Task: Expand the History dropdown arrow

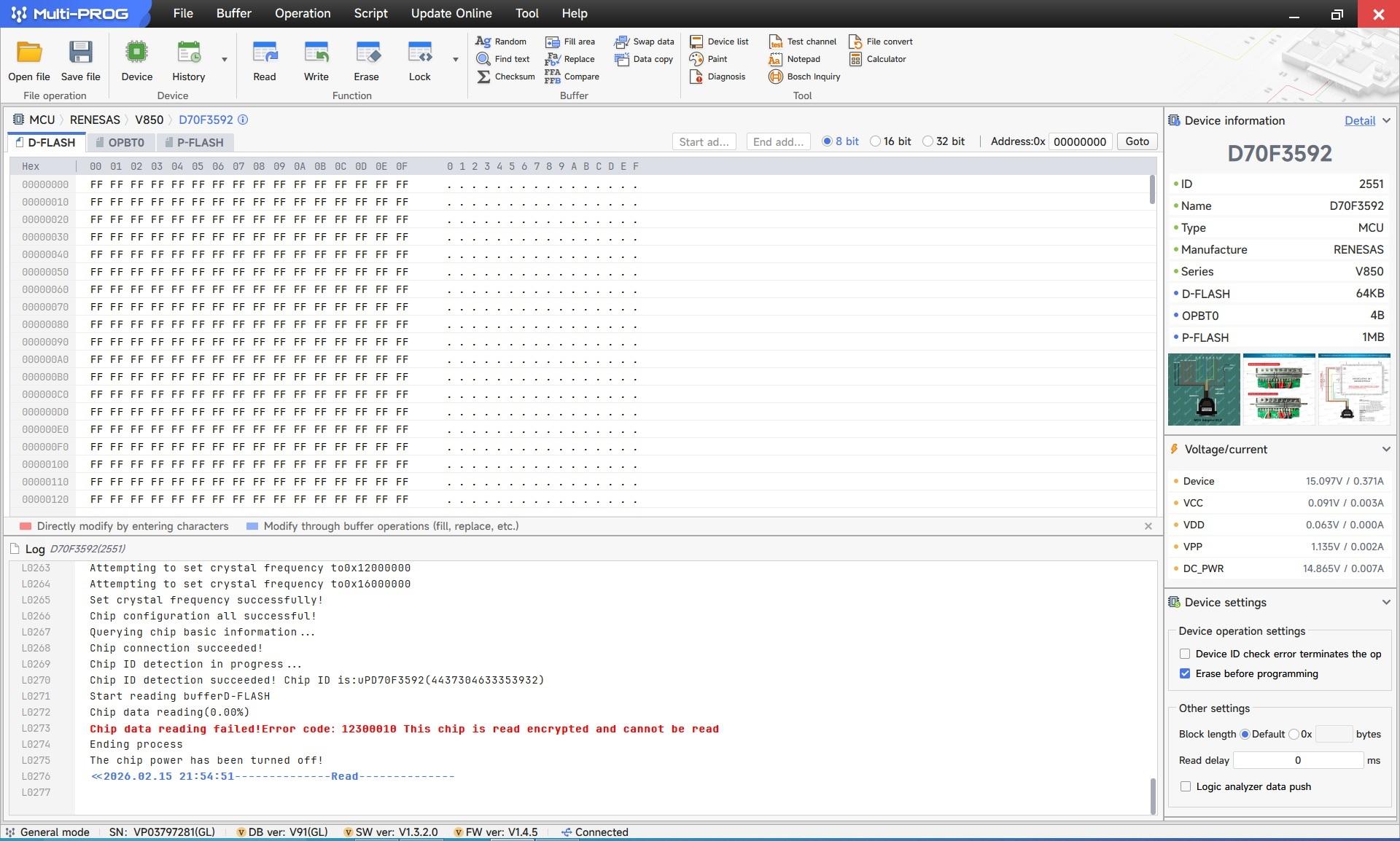Action: tap(225, 60)
